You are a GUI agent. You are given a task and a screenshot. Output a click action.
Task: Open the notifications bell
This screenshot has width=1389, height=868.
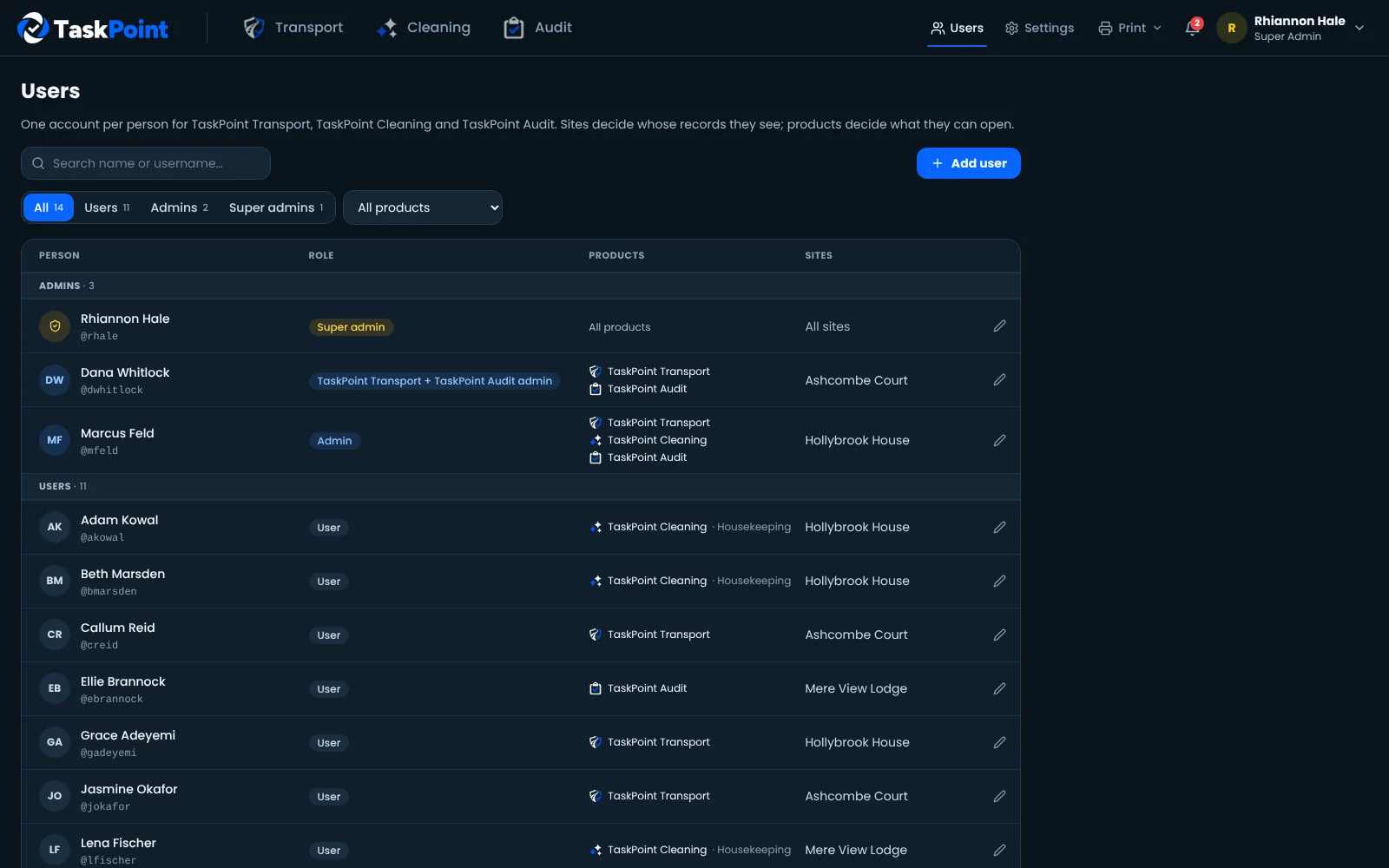tap(1194, 28)
